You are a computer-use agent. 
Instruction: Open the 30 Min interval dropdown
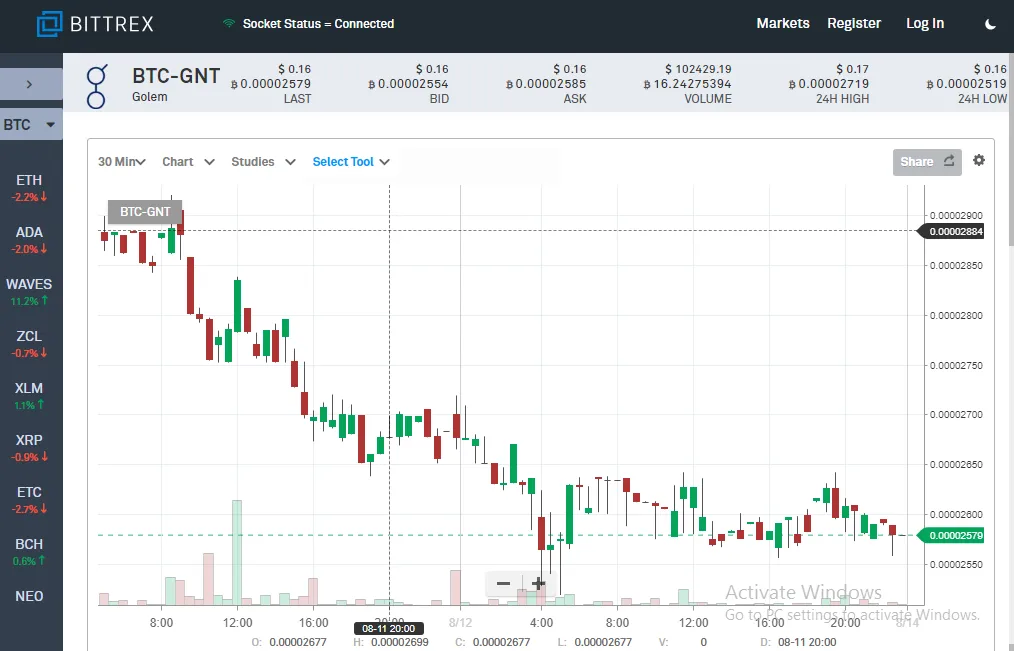click(x=122, y=162)
